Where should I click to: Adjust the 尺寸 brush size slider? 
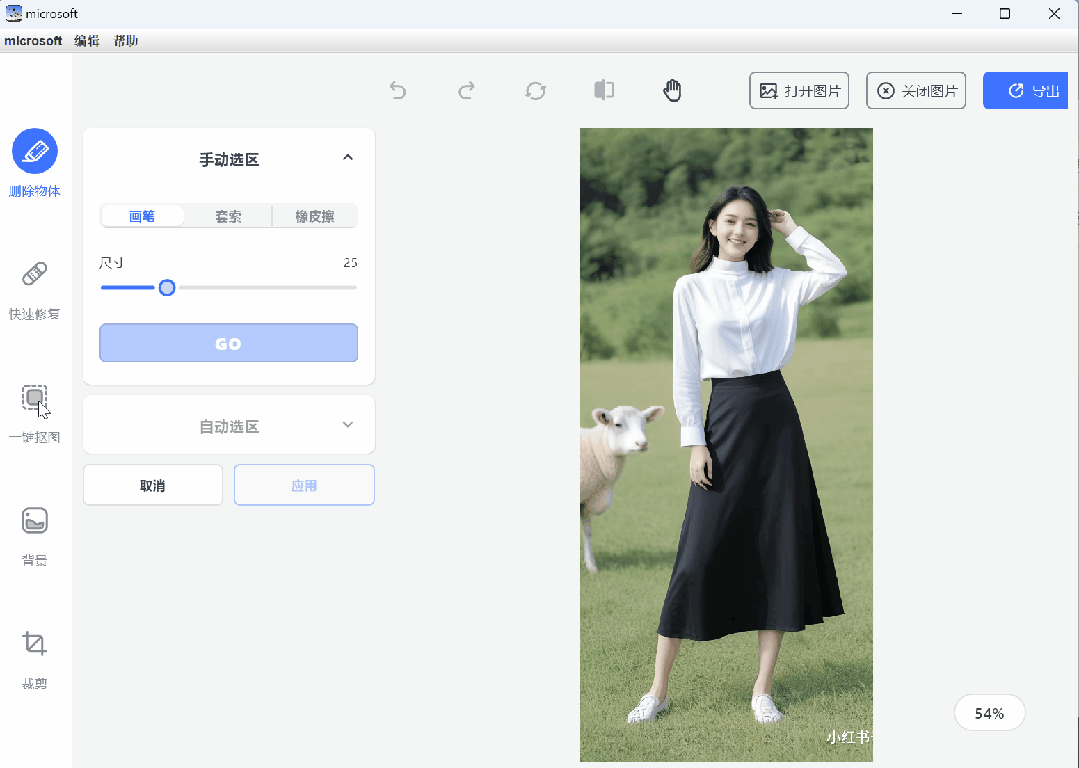(166, 287)
